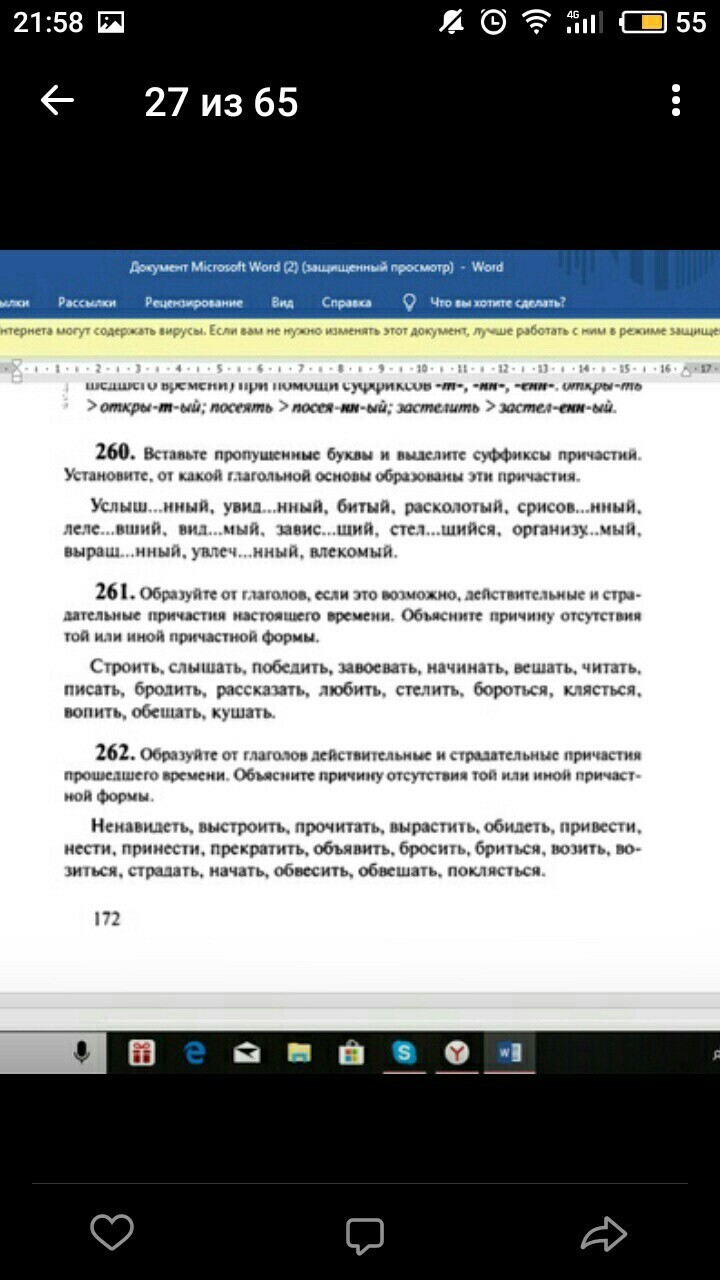Click the yellow protected view warning bar
Image resolution: width=720 pixels, height=1280 pixels.
point(360,330)
